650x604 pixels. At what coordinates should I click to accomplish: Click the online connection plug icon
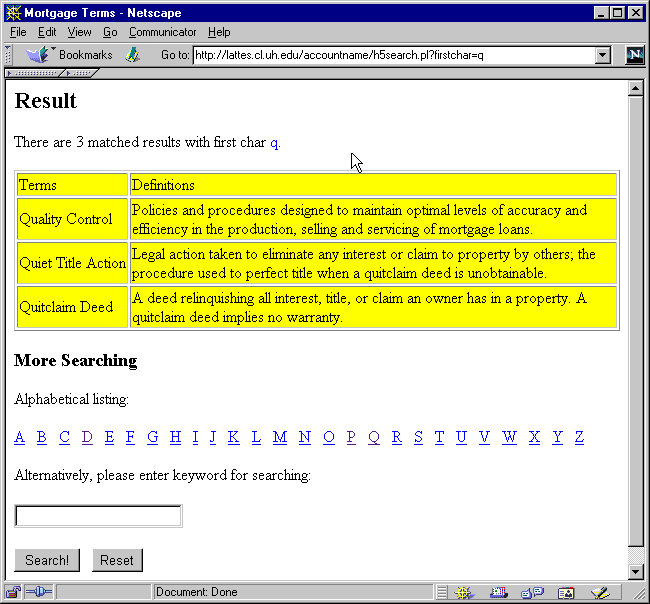coord(39,592)
